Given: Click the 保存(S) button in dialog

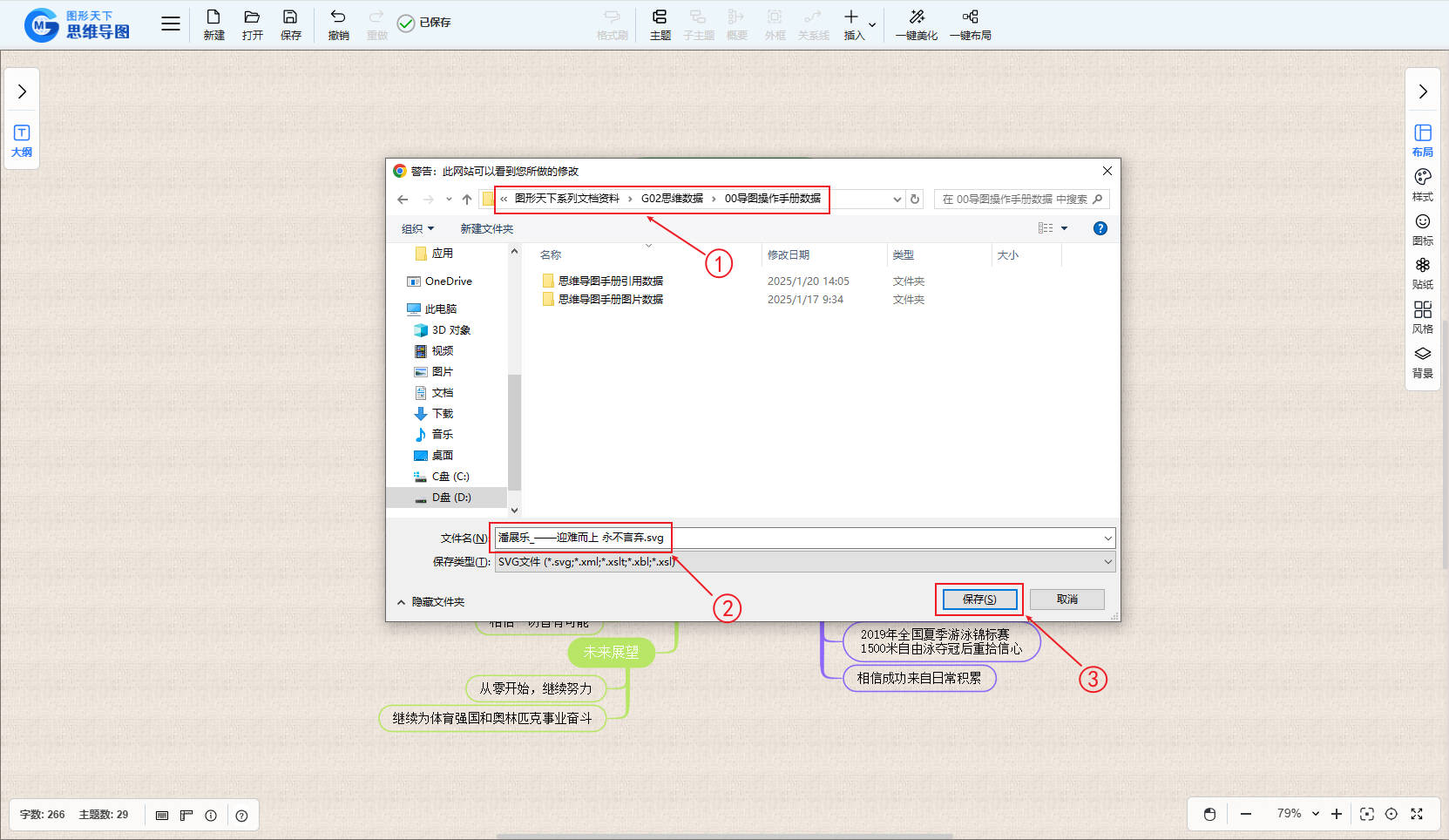Looking at the screenshot, I should 979,600.
